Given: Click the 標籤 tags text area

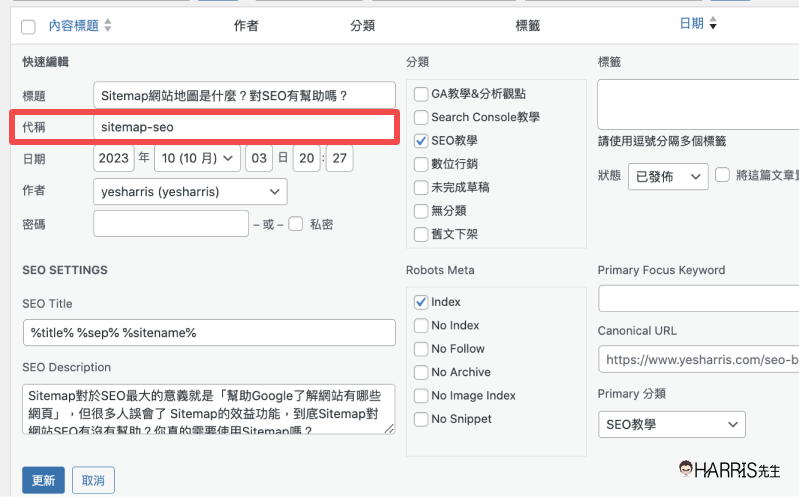Looking at the screenshot, I should click(x=699, y=104).
